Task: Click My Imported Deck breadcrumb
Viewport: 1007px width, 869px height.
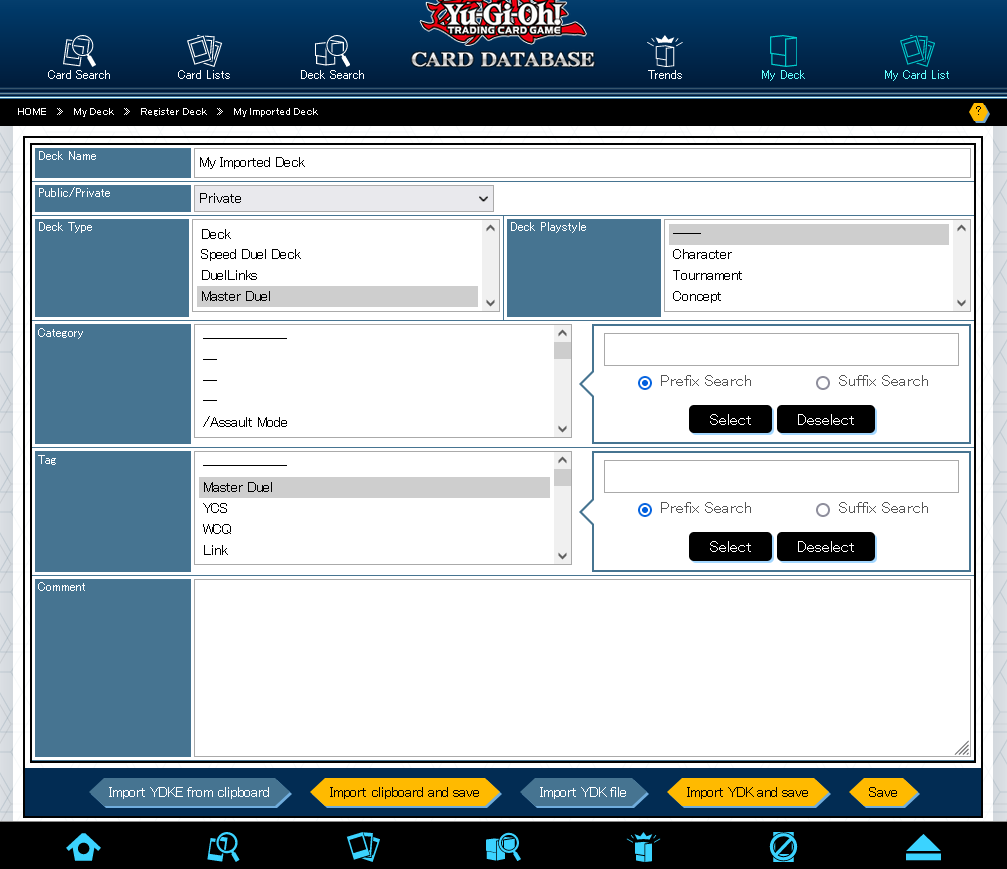Action: pos(276,112)
